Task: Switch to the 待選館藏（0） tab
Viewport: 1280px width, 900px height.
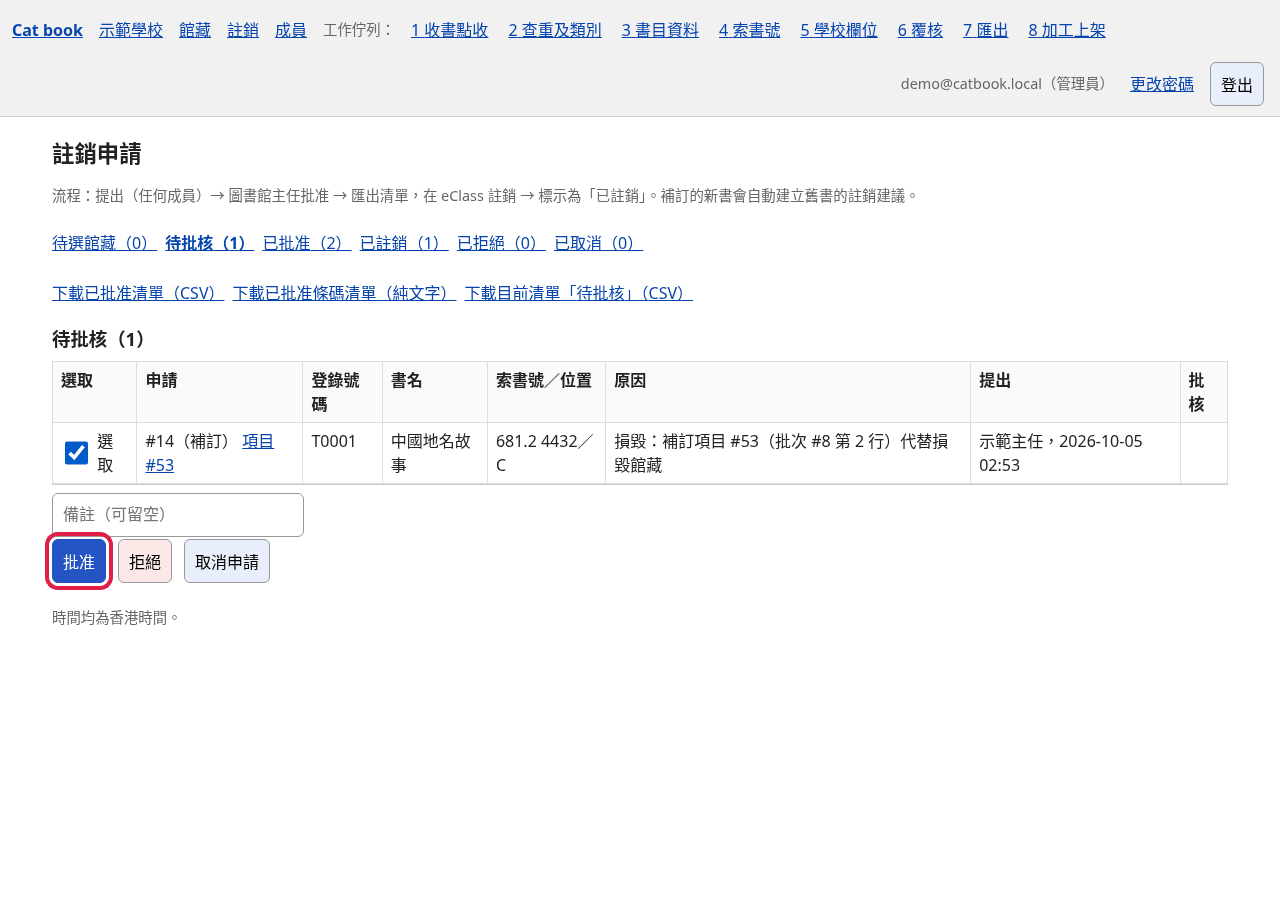Action: 104,243
